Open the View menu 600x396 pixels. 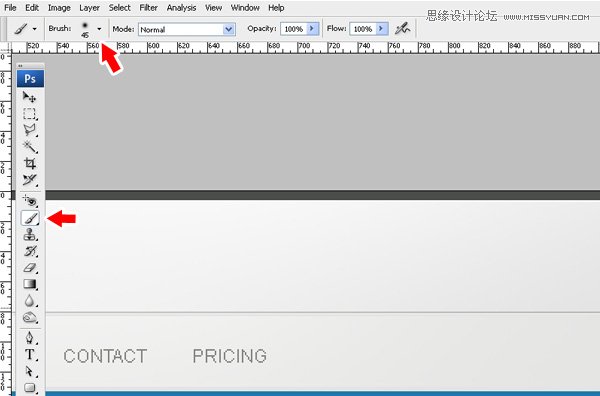213,8
